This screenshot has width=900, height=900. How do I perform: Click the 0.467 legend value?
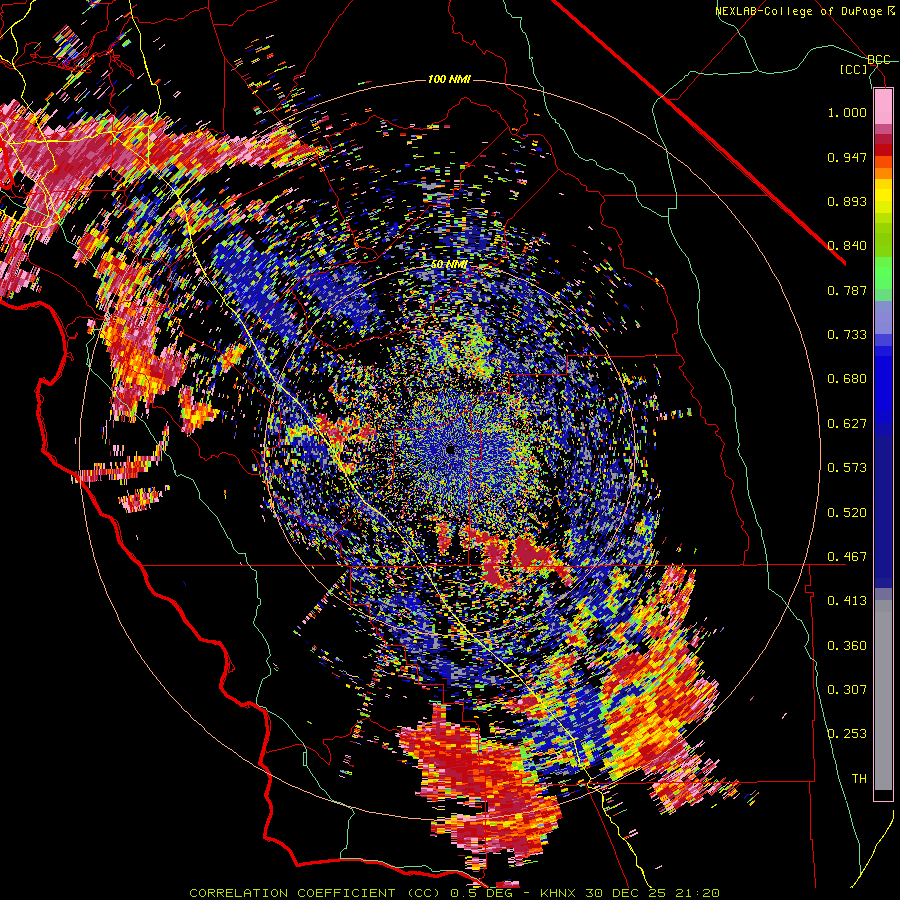pyautogui.click(x=847, y=557)
